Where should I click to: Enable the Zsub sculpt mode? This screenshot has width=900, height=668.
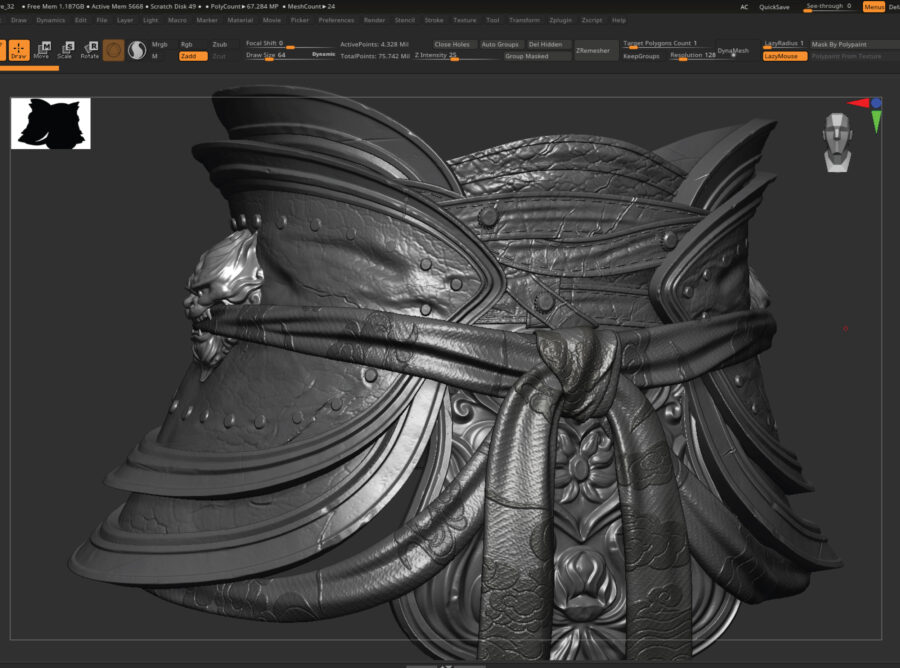(220, 44)
